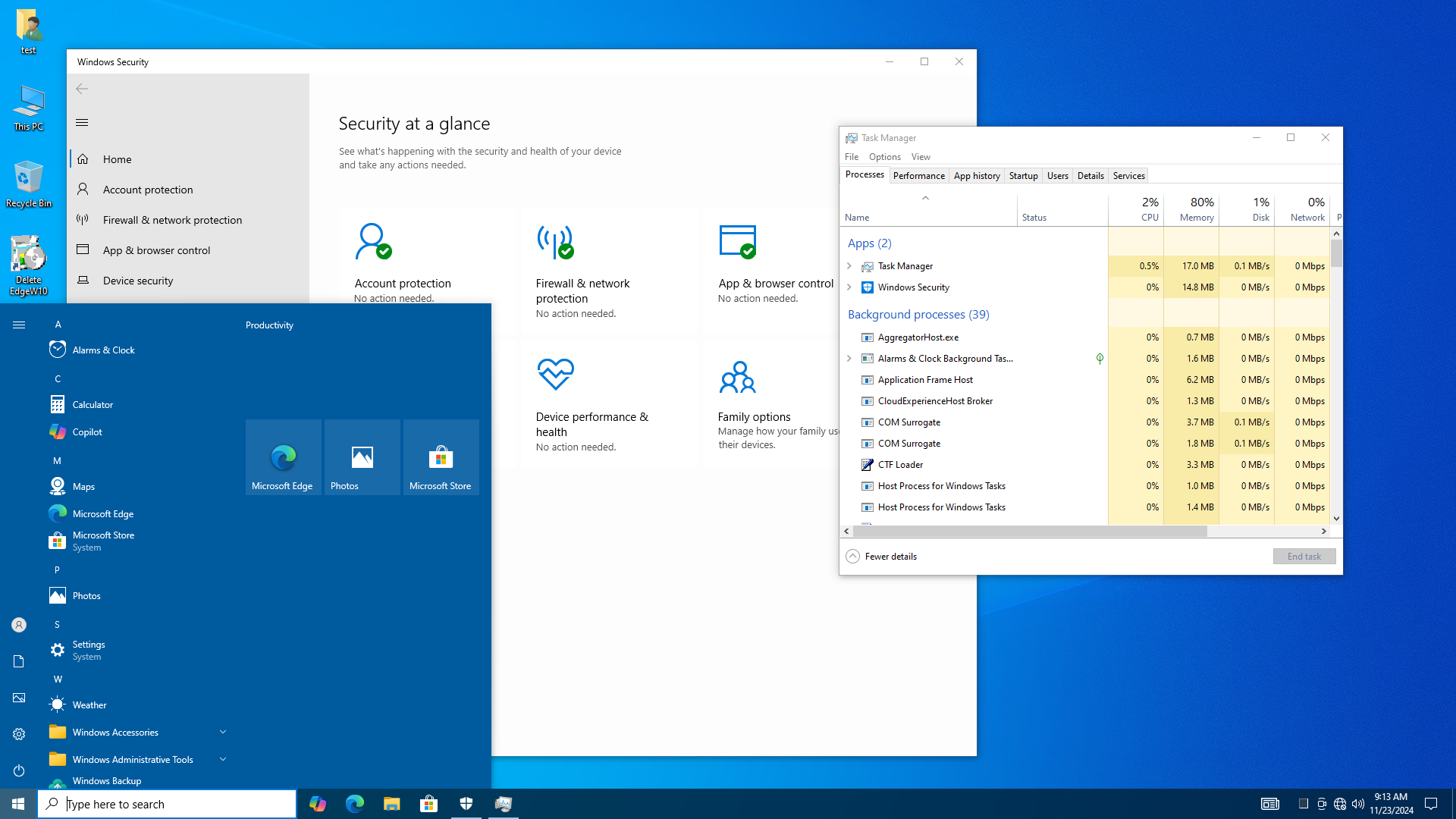Image resolution: width=1456 pixels, height=819 pixels.
Task: Expand the Windows Security process row
Action: coord(849,287)
